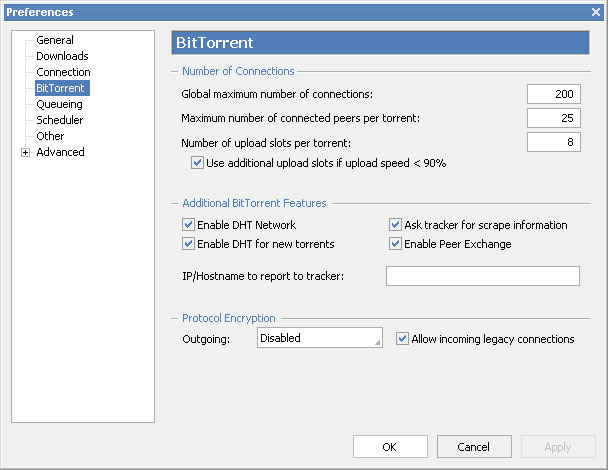This screenshot has height=470, width=608.
Task: Click the Number of Connections heading
Action: click(238, 71)
